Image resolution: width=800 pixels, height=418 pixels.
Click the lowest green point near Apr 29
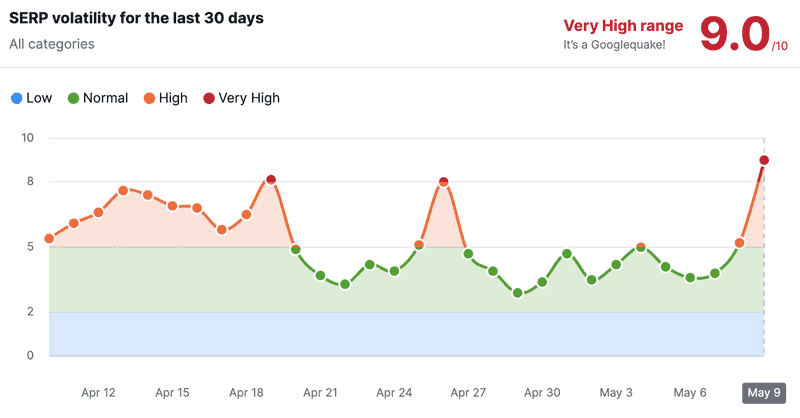coord(517,293)
